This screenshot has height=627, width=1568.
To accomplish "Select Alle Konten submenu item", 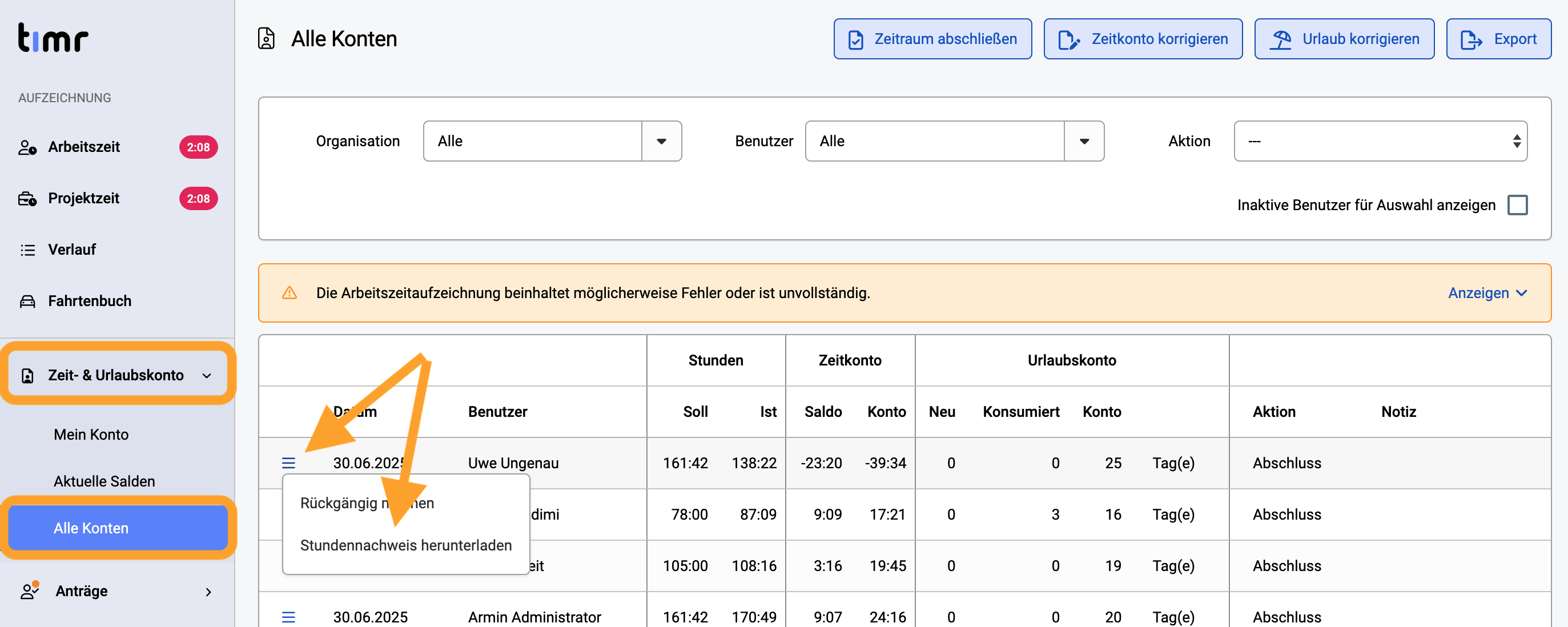I will [x=118, y=528].
